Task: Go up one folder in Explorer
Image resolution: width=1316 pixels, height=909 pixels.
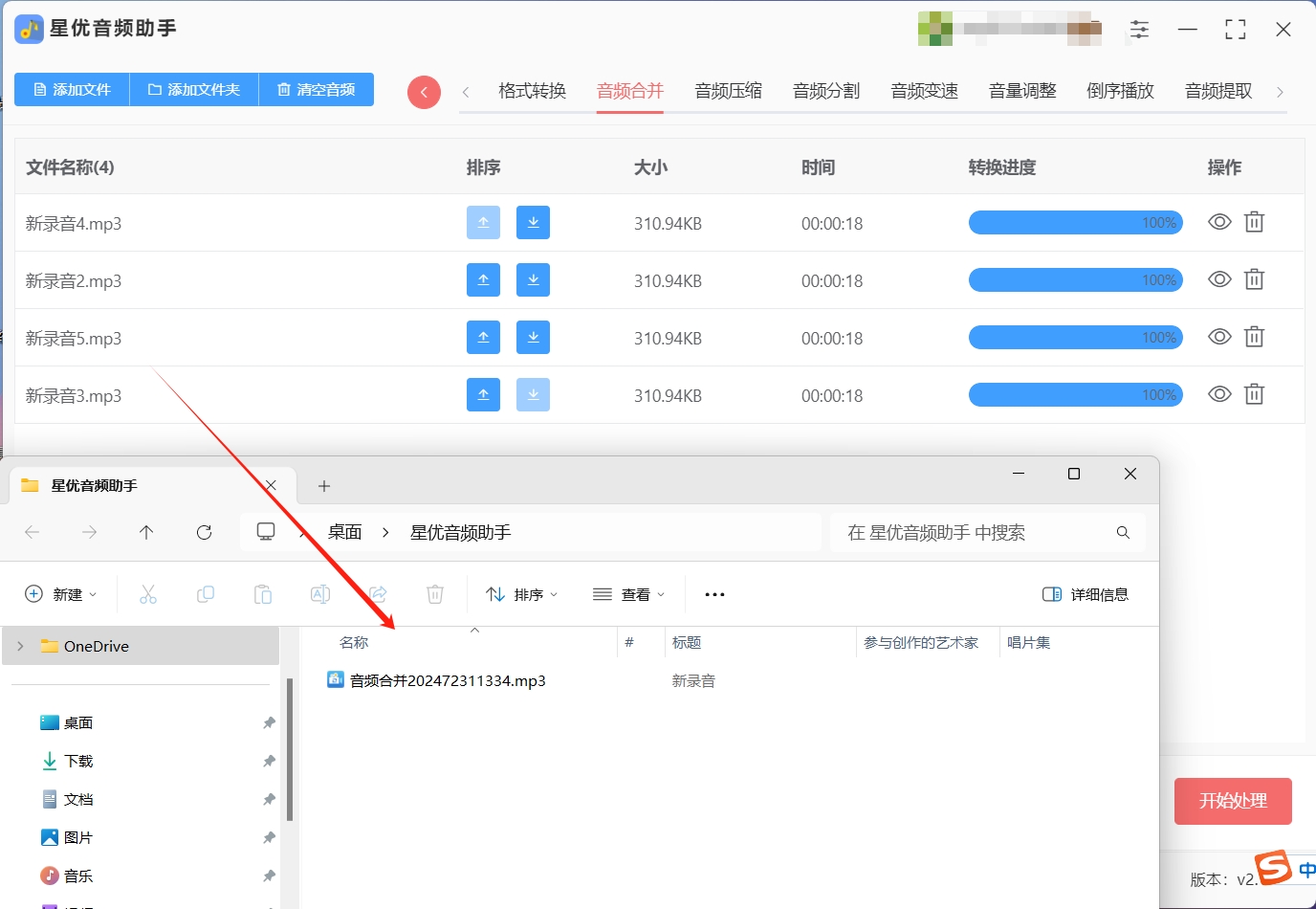Action: [146, 532]
